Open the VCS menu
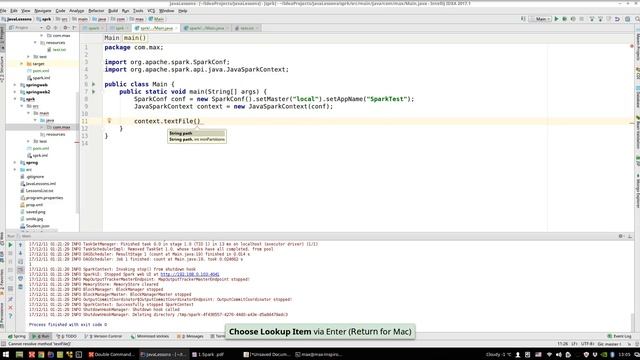640x360 pixels. point(151,11)
